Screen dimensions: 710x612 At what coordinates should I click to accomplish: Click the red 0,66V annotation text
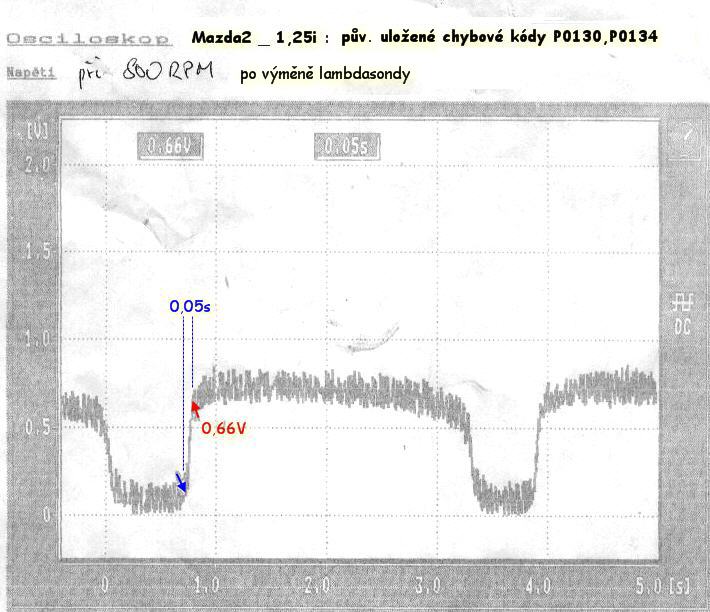point(224,428)
